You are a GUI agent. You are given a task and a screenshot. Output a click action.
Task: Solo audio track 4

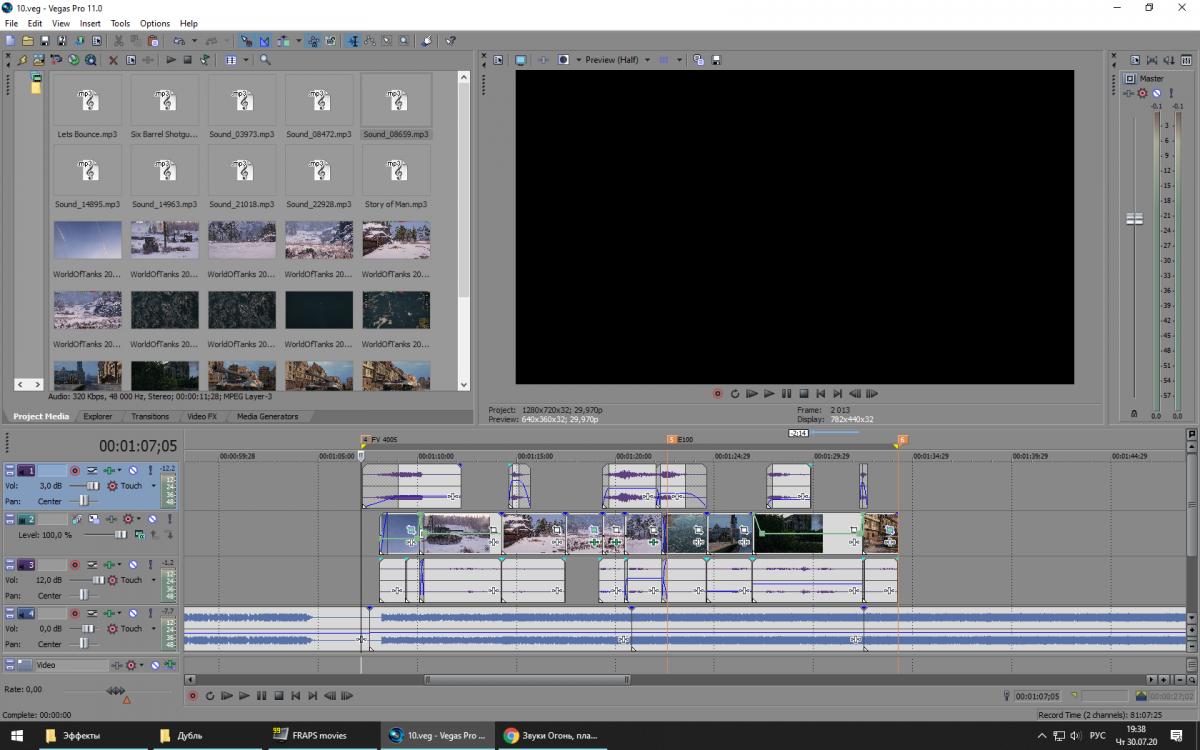pos(152,613)
